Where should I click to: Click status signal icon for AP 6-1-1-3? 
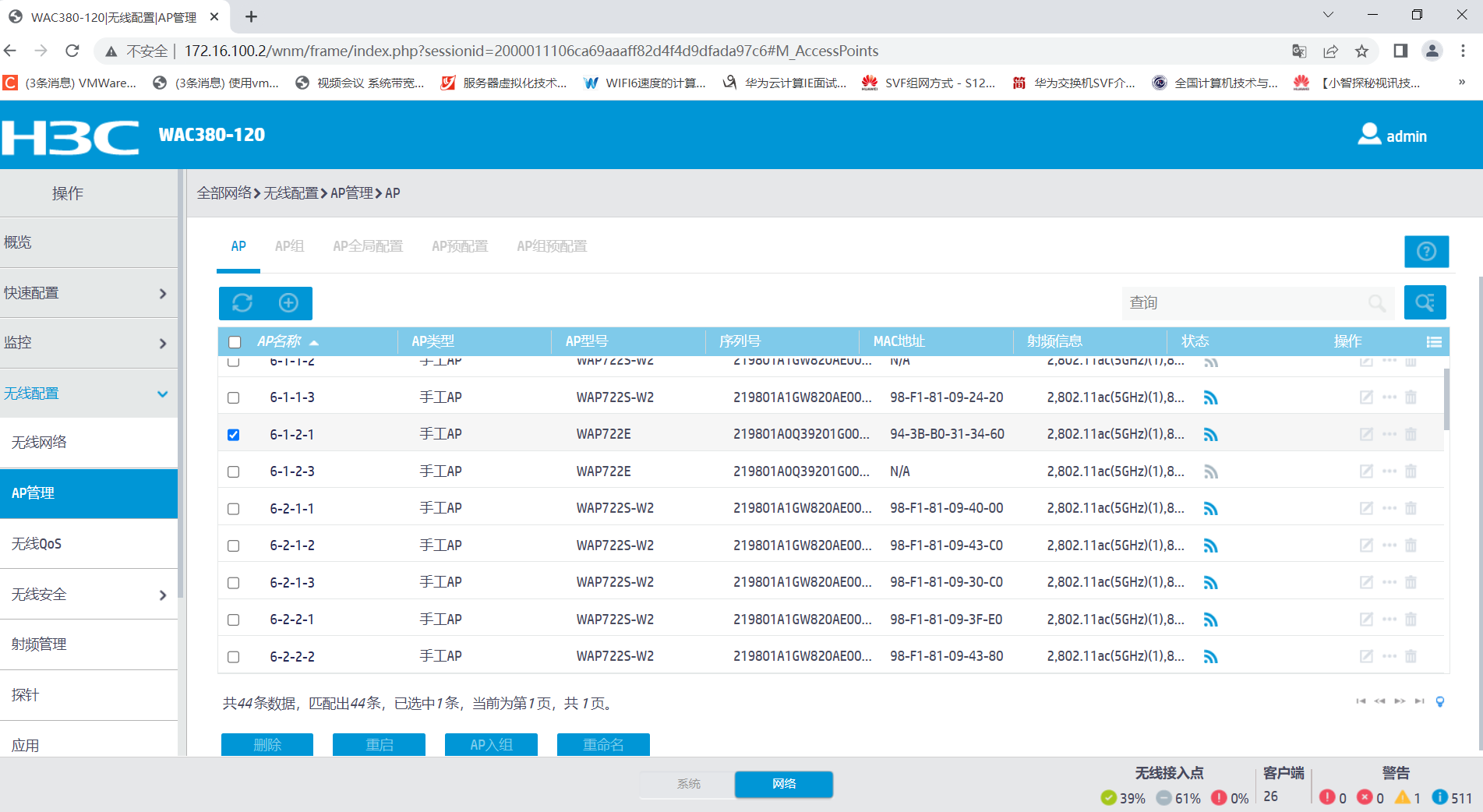tap(1210, 397)
